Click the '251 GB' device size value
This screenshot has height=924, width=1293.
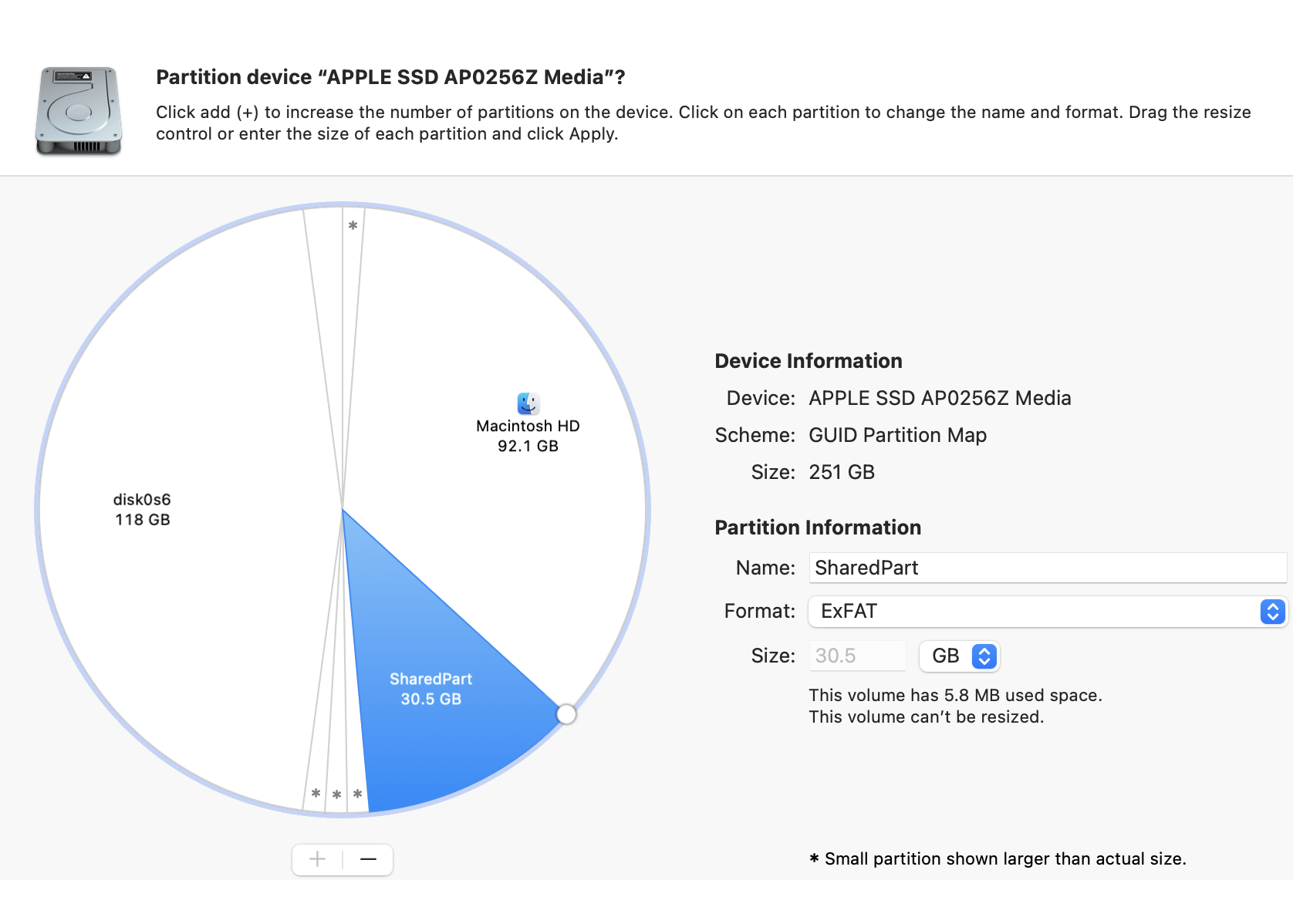tap(842, 472)
